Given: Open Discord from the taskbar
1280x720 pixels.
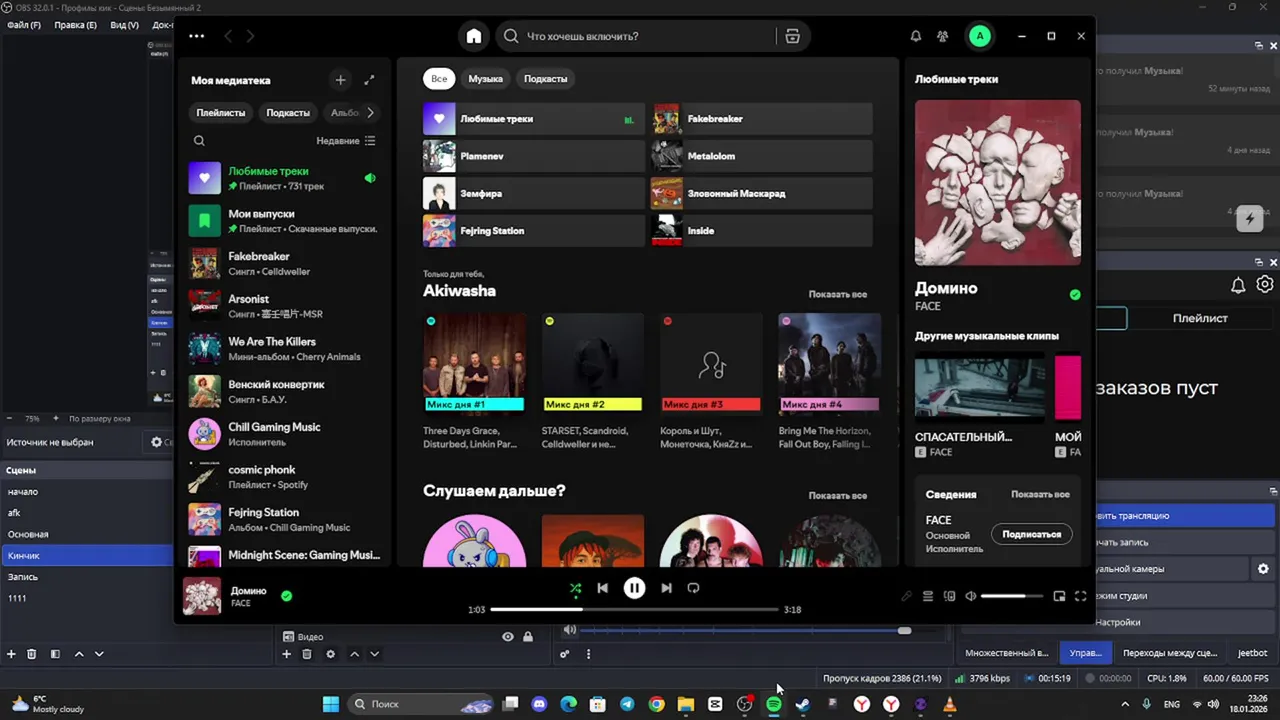Looking at the screenshot, I should pyautogui.click(x=539, y=704).
